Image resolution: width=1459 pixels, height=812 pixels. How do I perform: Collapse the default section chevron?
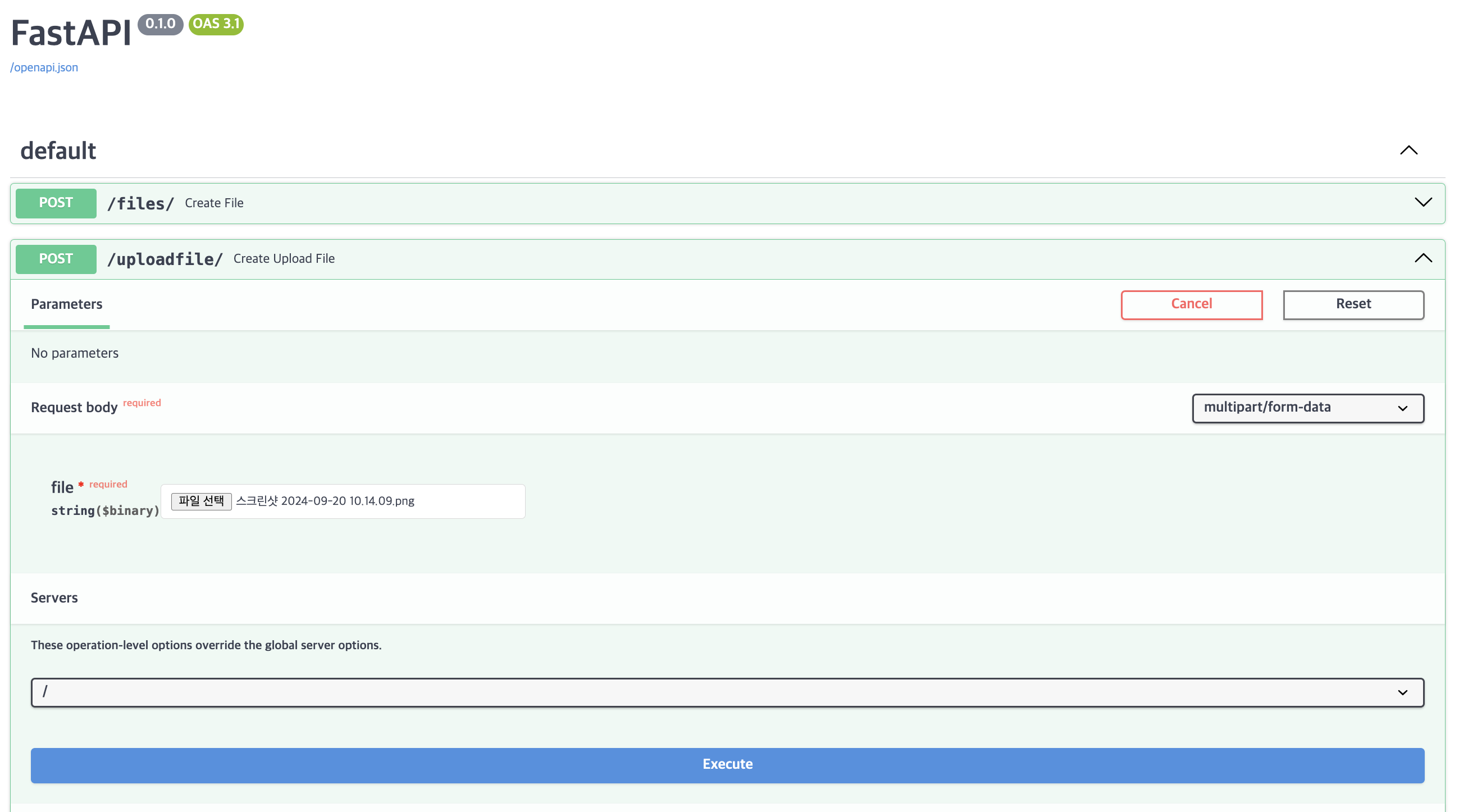[1408, 150]
